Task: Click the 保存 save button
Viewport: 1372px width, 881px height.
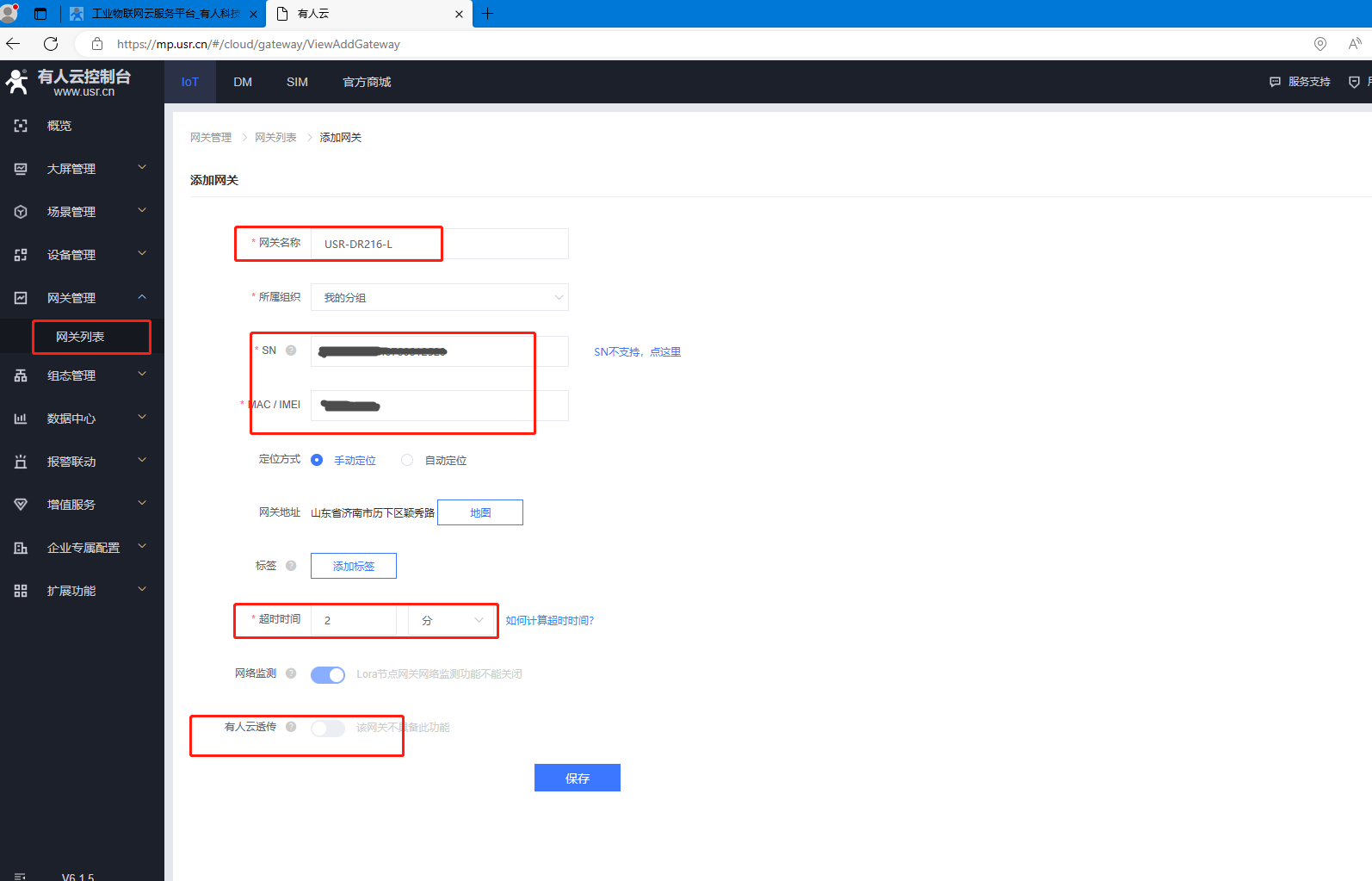Action: 578,778
